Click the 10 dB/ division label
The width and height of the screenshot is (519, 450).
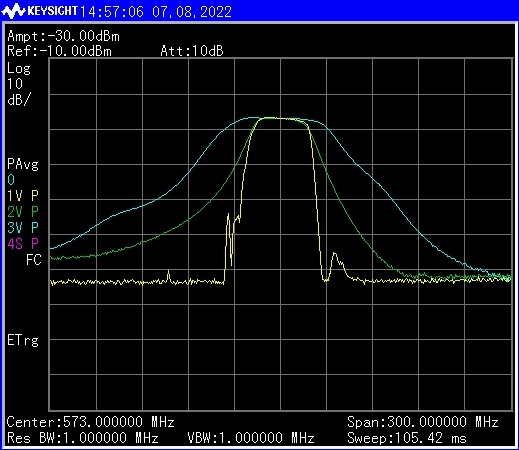(19, 92)
